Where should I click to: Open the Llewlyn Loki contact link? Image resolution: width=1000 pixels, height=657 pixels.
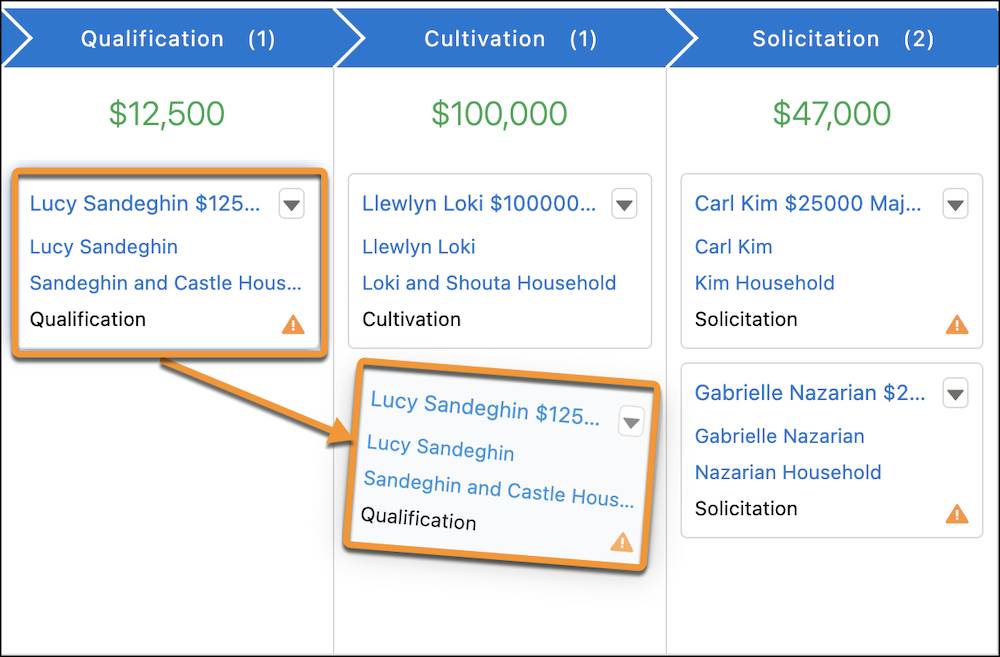419,247
